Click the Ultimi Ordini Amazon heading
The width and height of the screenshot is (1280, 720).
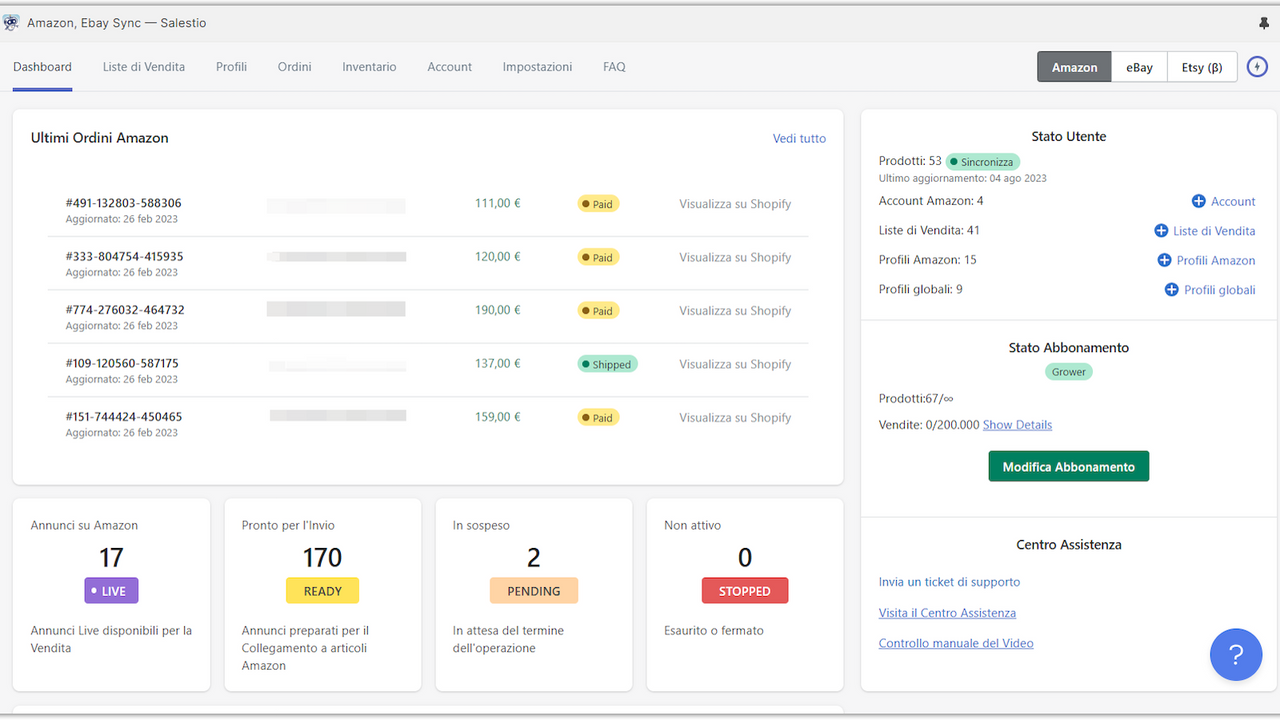100,138
